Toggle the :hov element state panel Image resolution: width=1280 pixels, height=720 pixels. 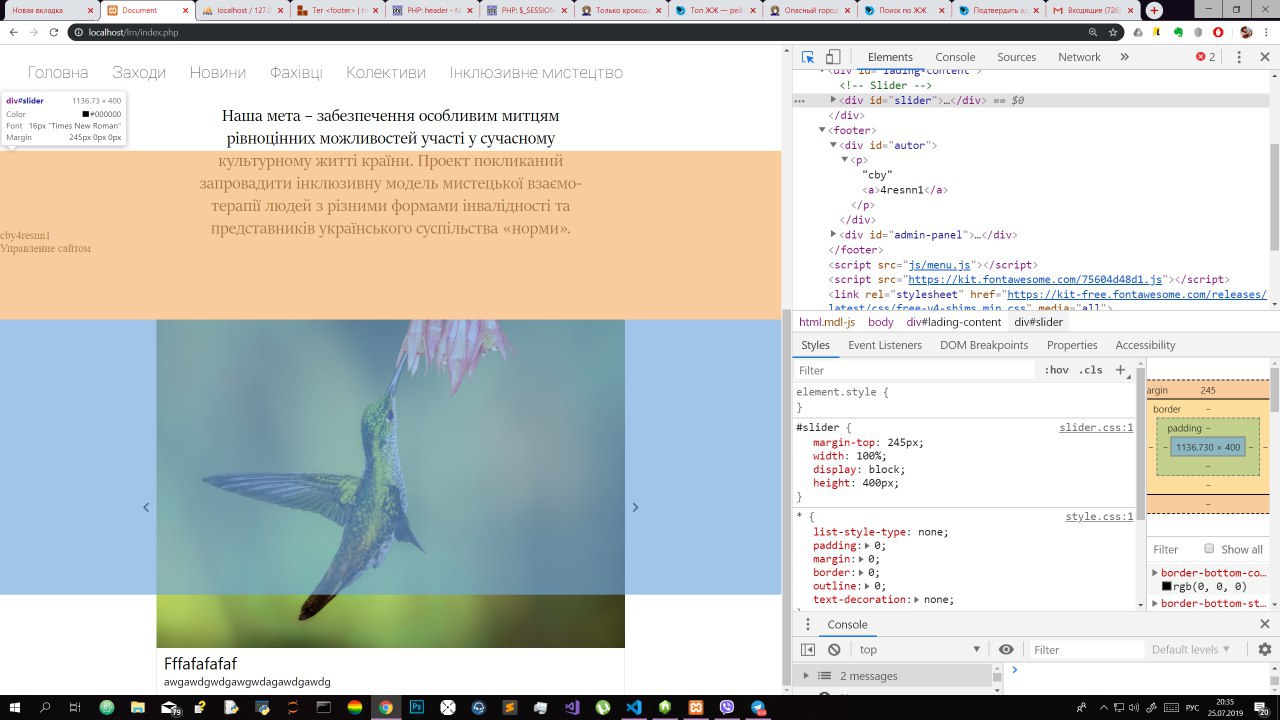tap(1056, 370)
